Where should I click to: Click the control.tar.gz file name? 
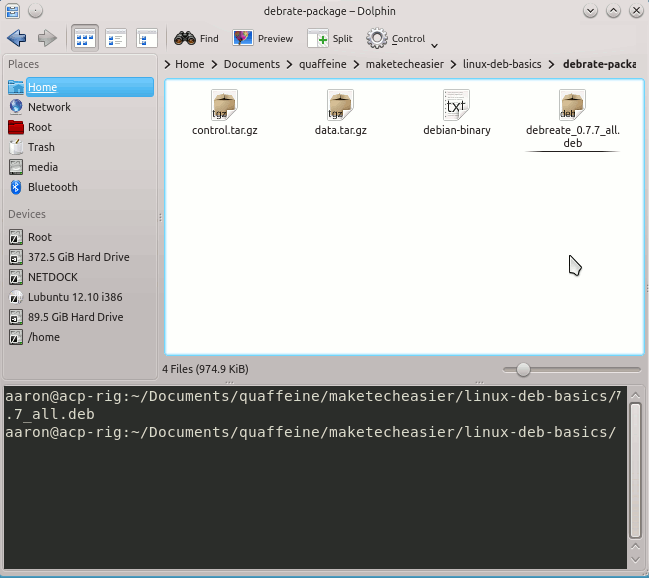225,130
